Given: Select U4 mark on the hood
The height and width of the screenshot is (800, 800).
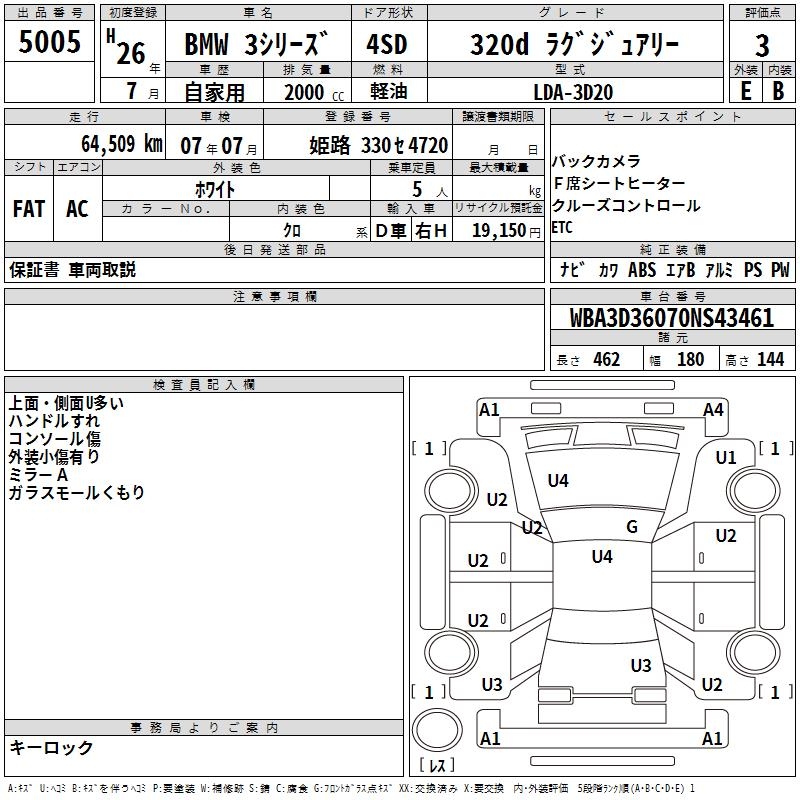Looking at the screenshot, I should tap(558, 481).
